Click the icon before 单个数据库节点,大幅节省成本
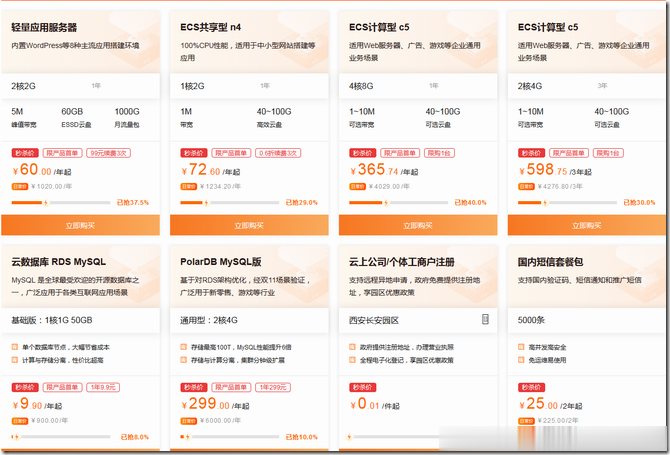The height and width of the screenshot is (455, 670). click(15, 347)
